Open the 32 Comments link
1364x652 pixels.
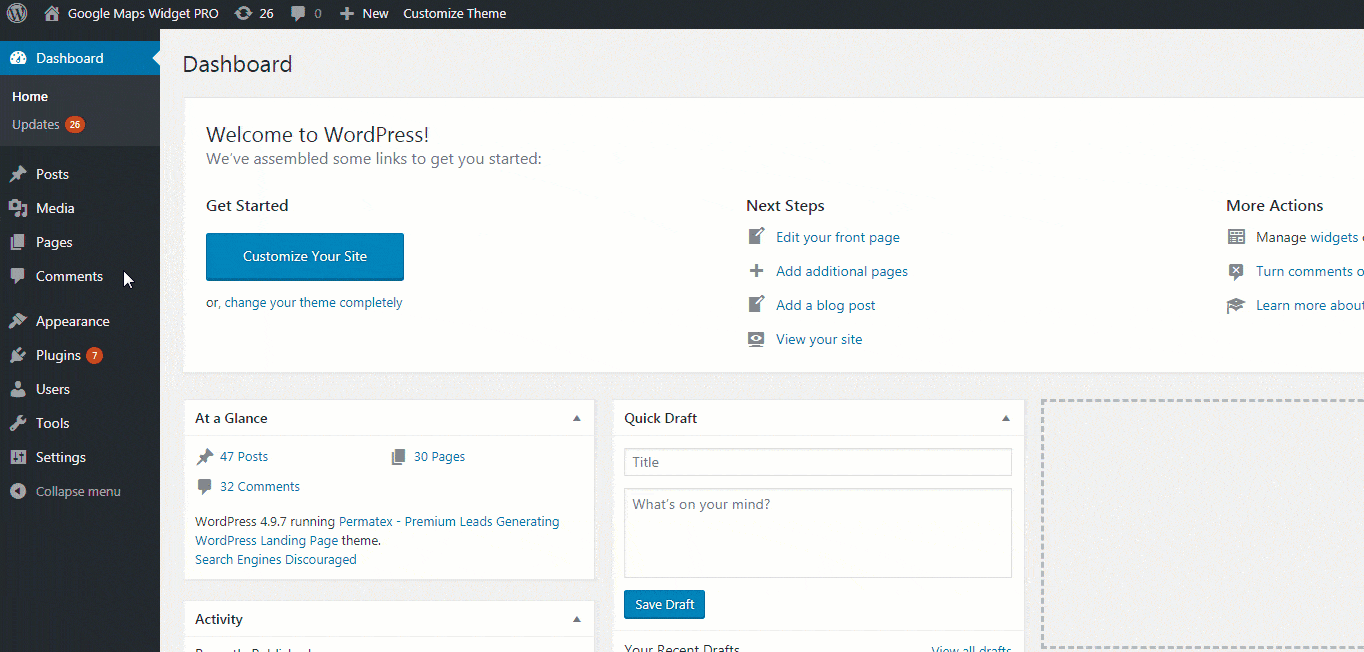[x=260, y=486]
